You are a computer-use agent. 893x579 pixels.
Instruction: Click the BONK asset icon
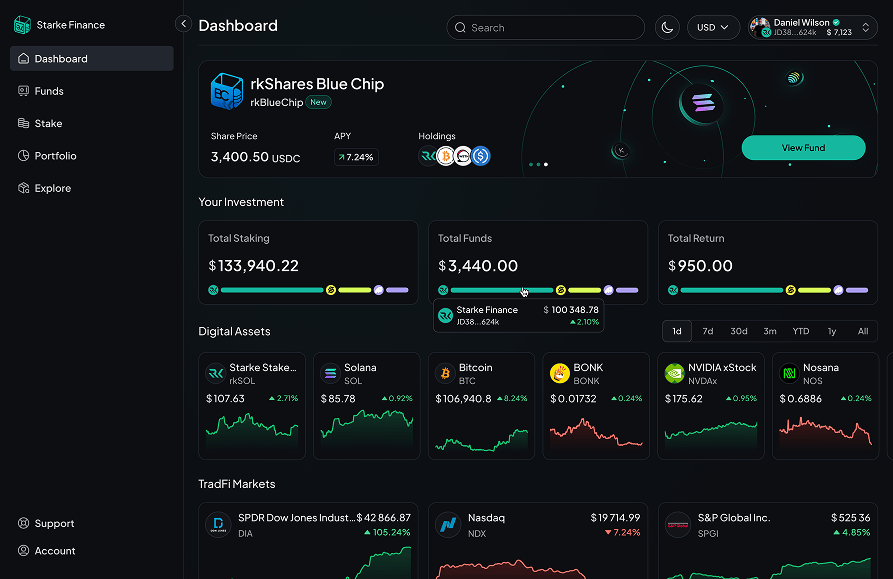point(560,373)
